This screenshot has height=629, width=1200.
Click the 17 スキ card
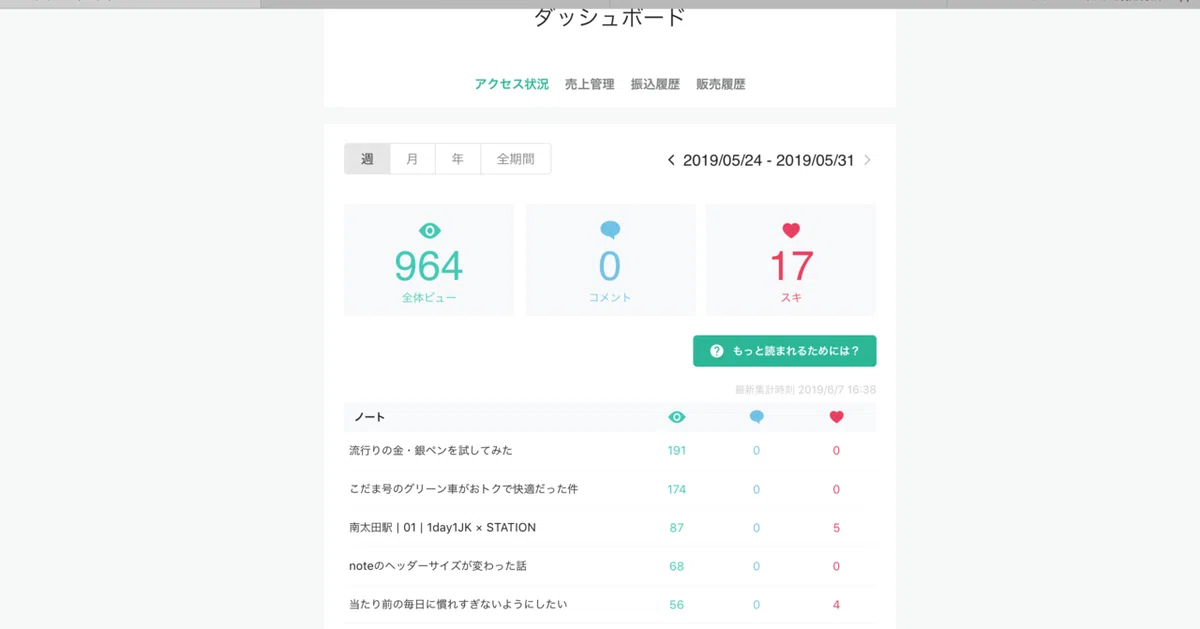[791, 260]
